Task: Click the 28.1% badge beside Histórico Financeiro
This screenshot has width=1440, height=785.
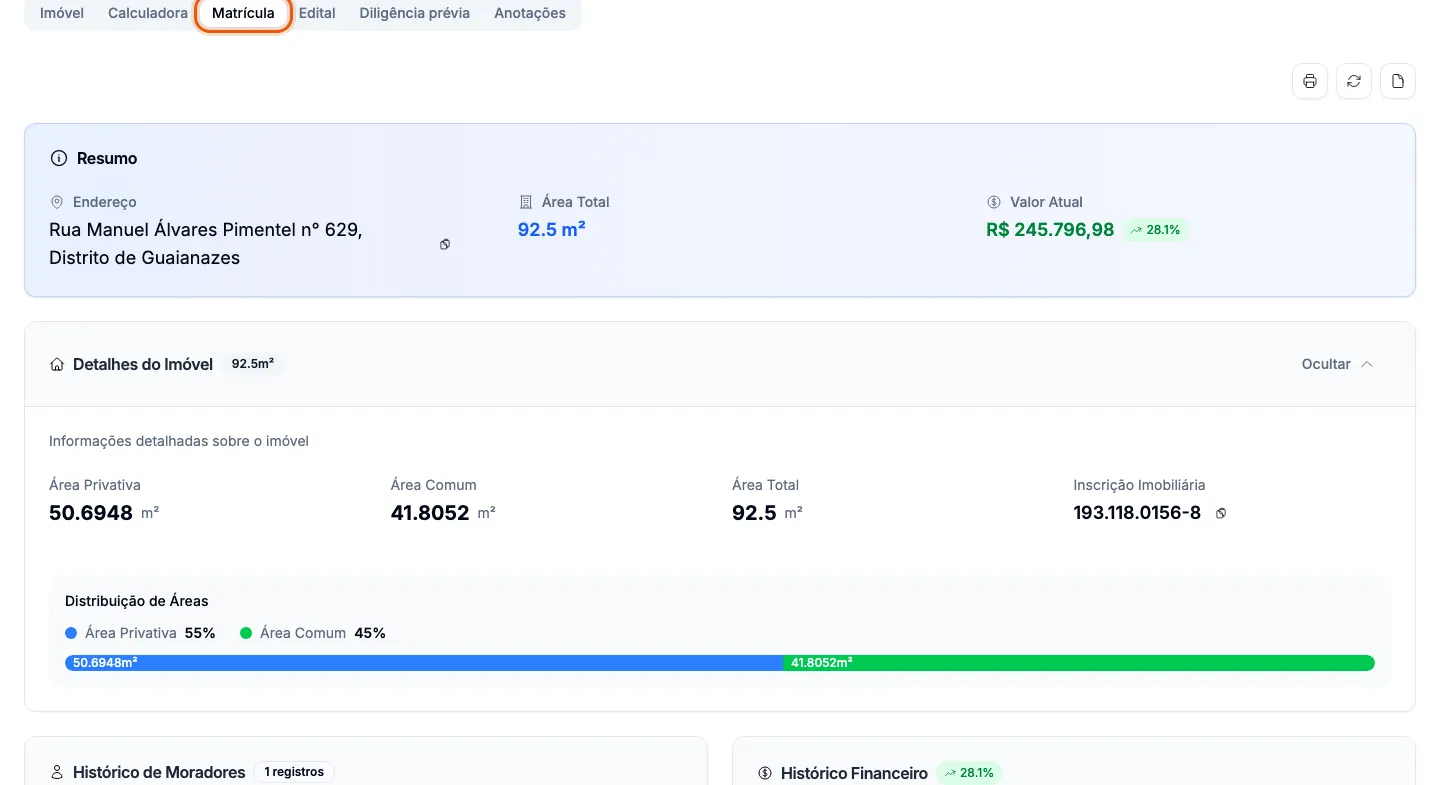Action: pyautogui.click(x=969, y=773)
